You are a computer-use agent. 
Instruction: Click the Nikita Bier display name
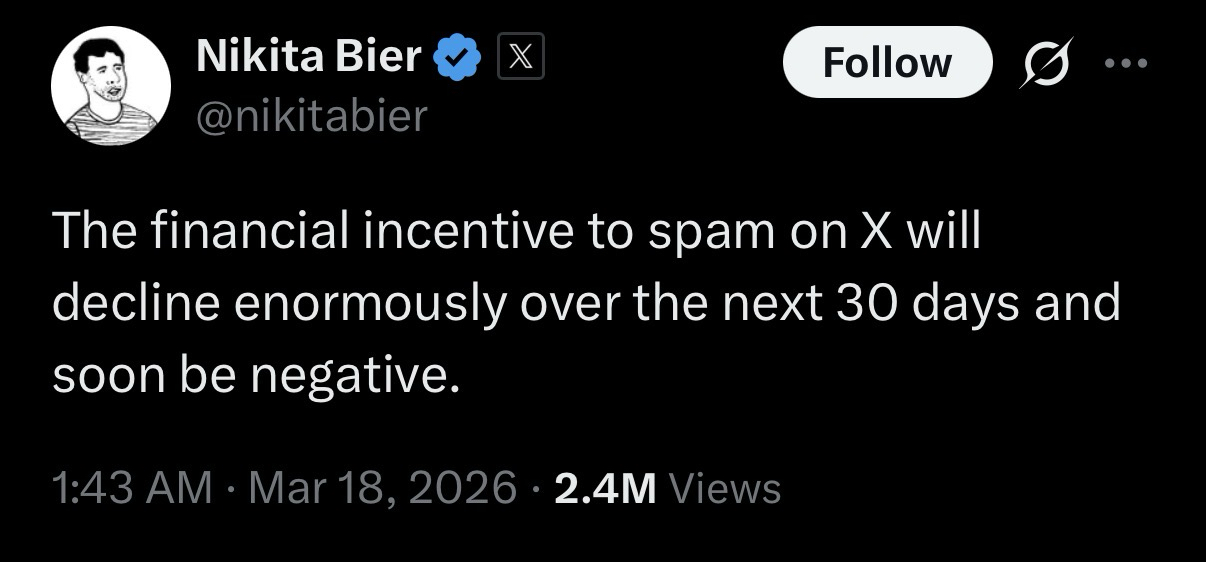(309, 58)
